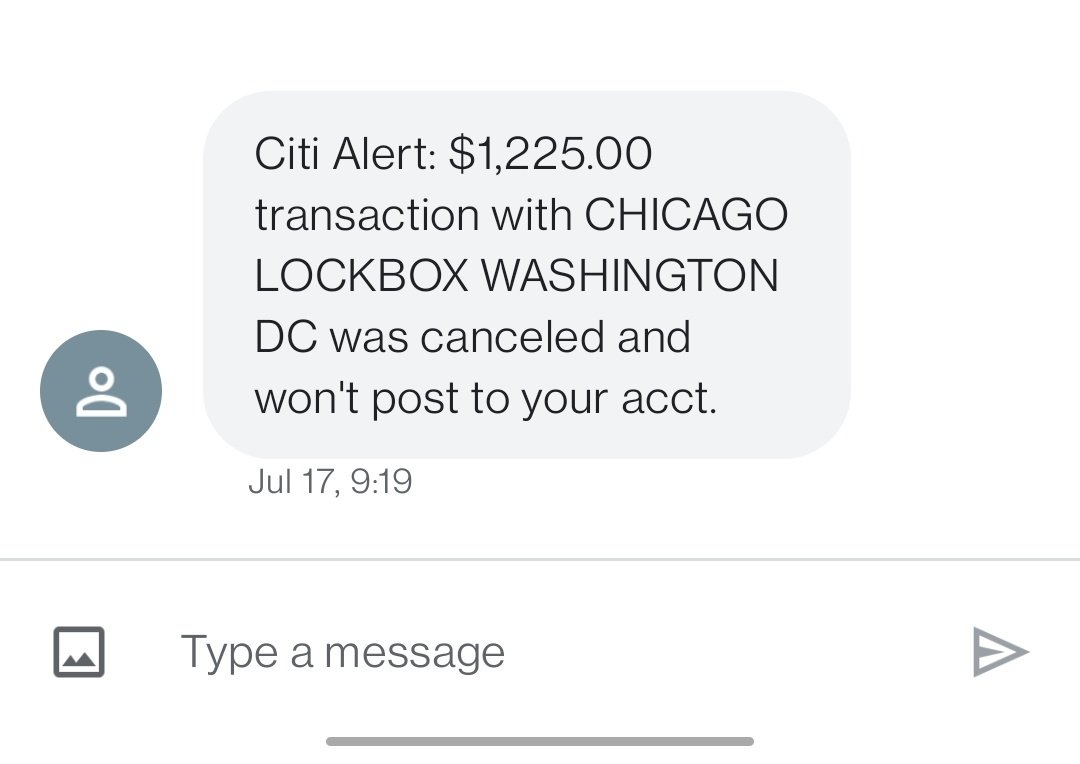The image size is (1080, 764).
Task: Click the 'transaction with' text
Action: coord(413,214)
